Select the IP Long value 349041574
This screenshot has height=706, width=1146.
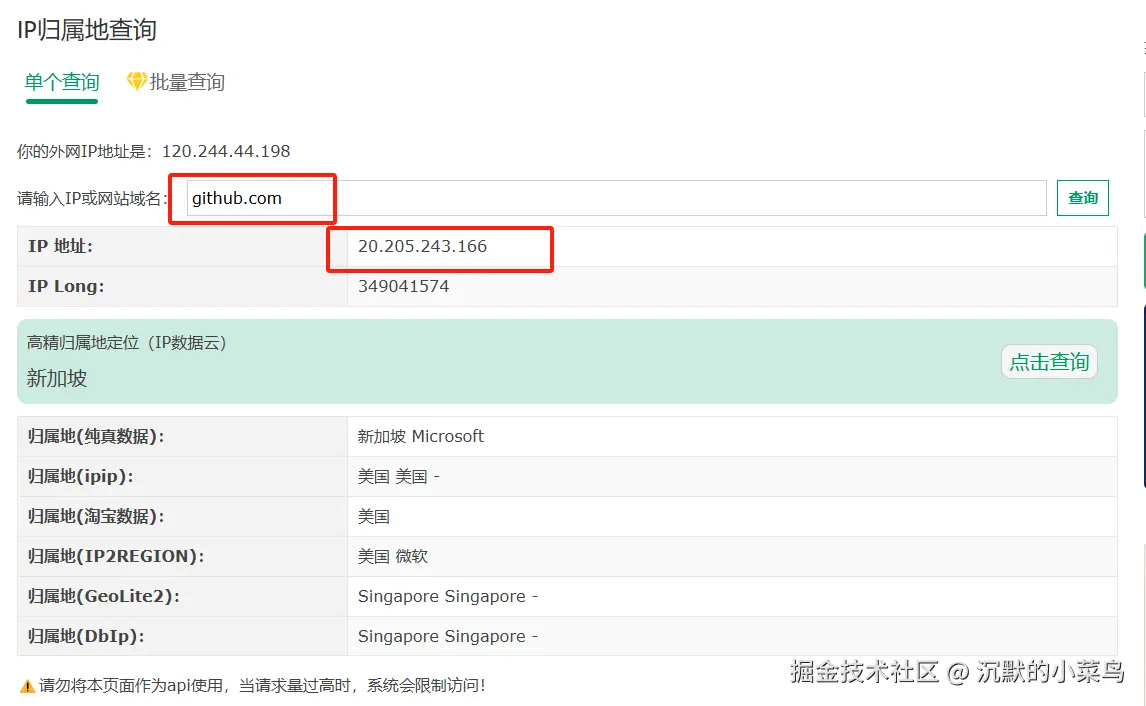(x=403, y=286)
